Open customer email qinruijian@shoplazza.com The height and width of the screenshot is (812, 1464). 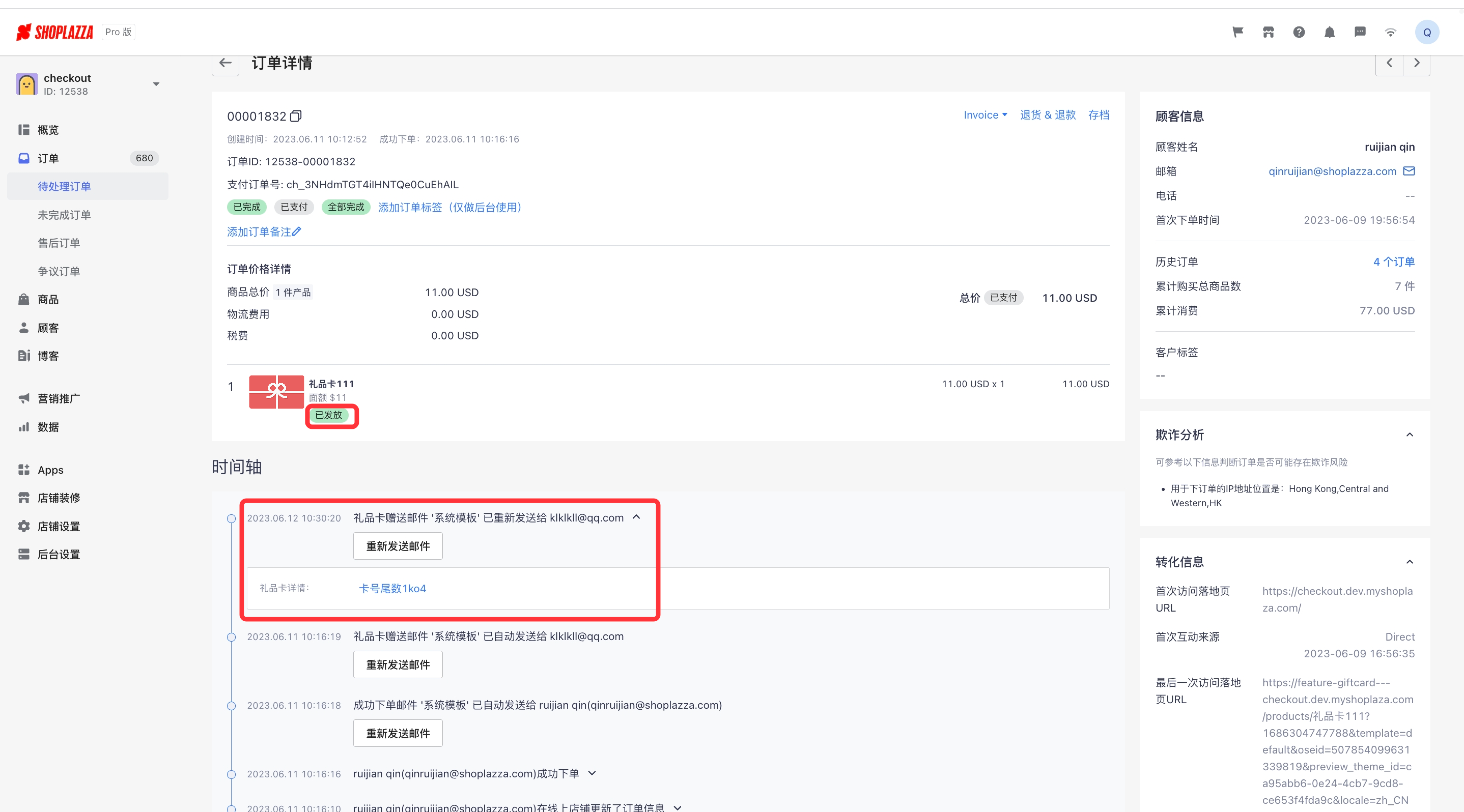1332,171
